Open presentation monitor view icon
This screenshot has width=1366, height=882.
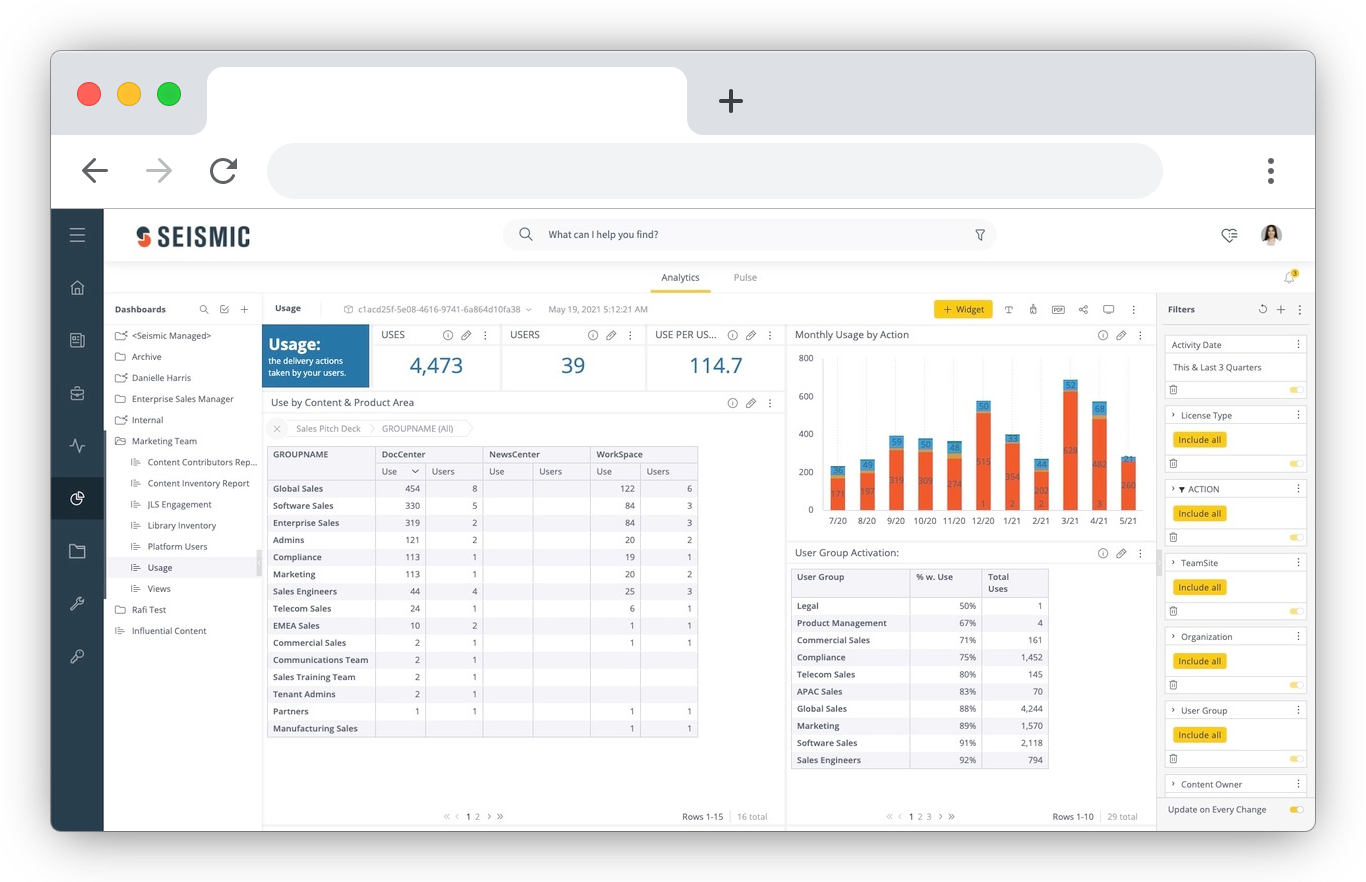(x=1108, y=310)
